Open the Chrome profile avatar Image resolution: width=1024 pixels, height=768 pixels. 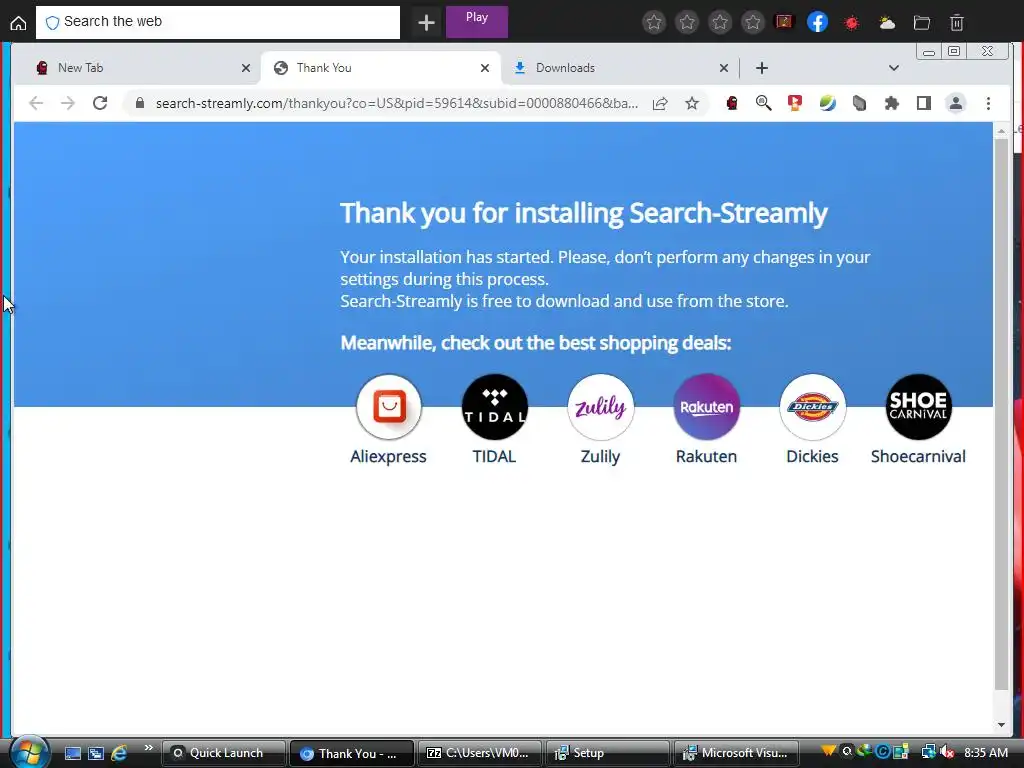(955, 103)
